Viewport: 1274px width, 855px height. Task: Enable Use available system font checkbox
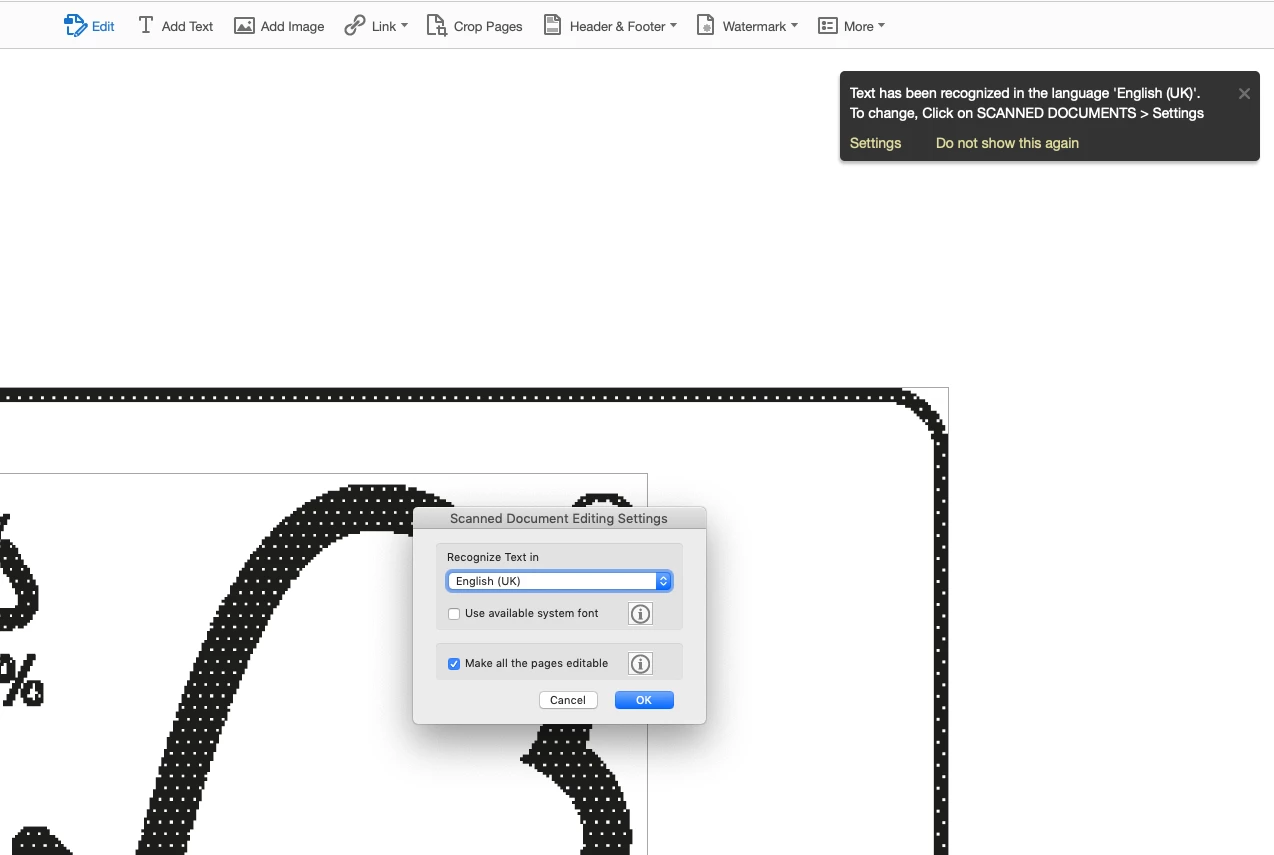click(454, 614)
